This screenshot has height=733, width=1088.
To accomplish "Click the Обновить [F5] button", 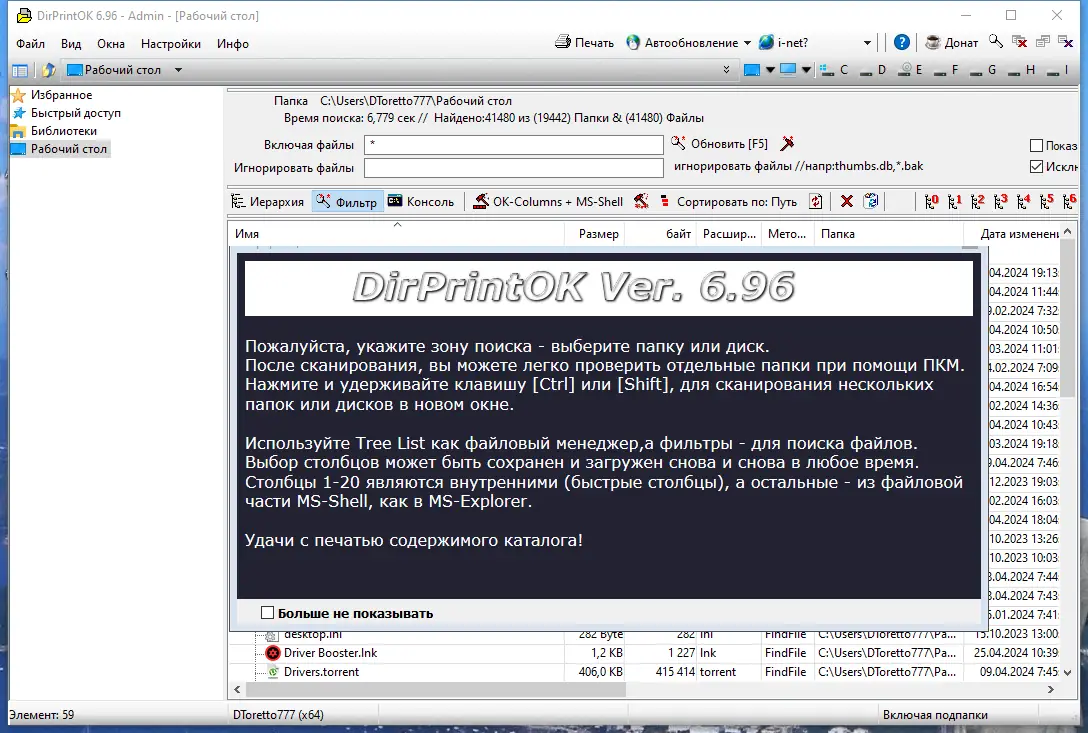I will [720, 144].
